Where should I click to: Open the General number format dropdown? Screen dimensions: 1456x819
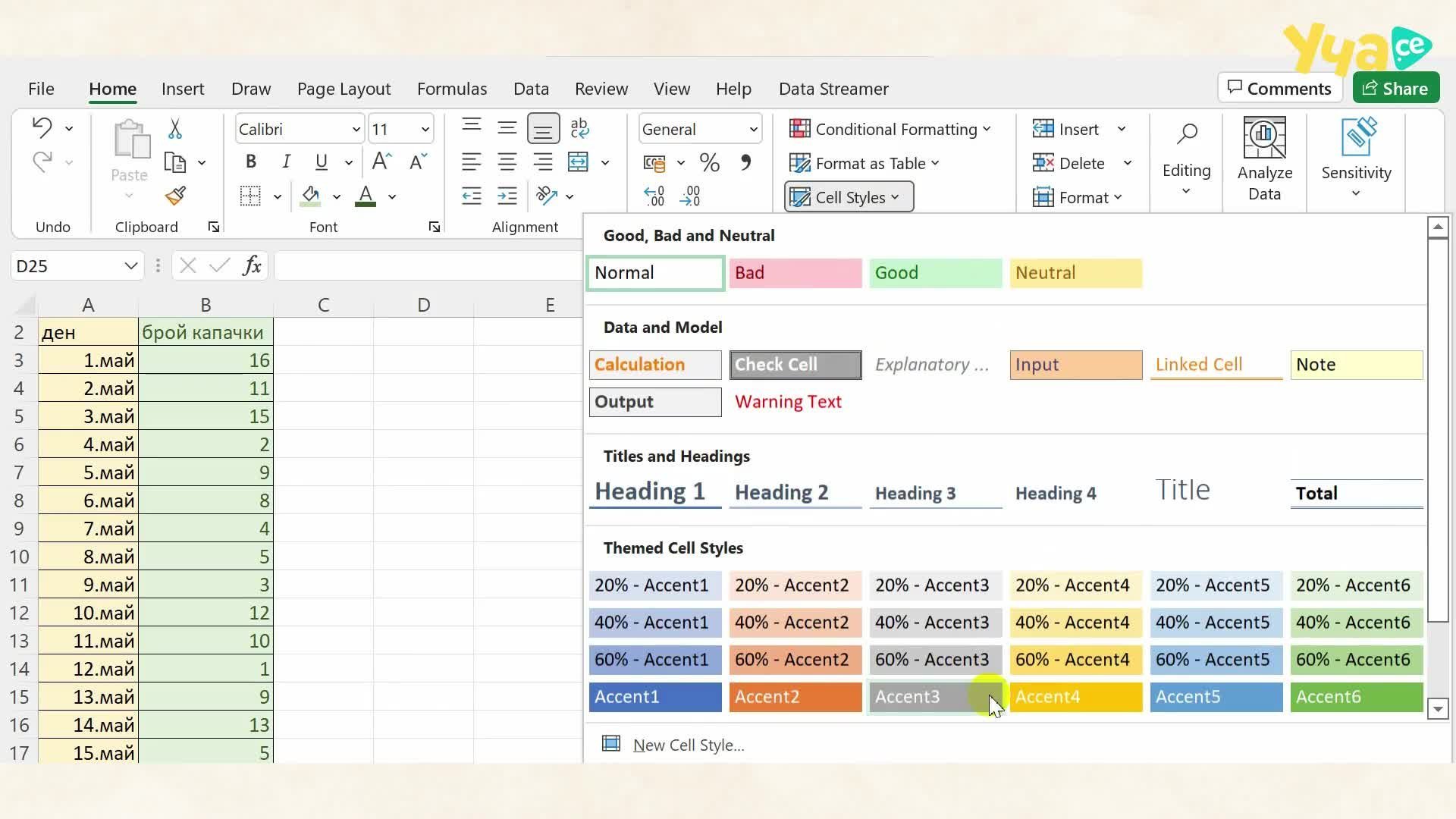753,129
